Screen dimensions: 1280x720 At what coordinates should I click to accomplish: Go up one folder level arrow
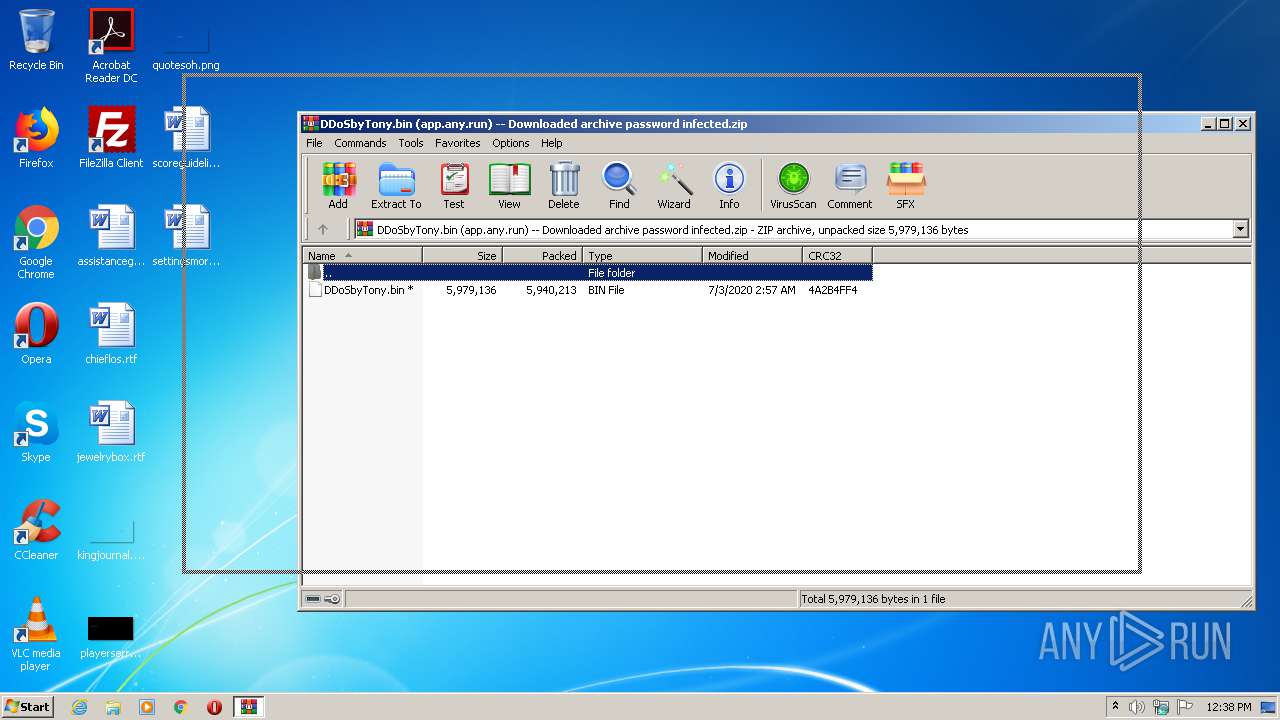[323, 229]
